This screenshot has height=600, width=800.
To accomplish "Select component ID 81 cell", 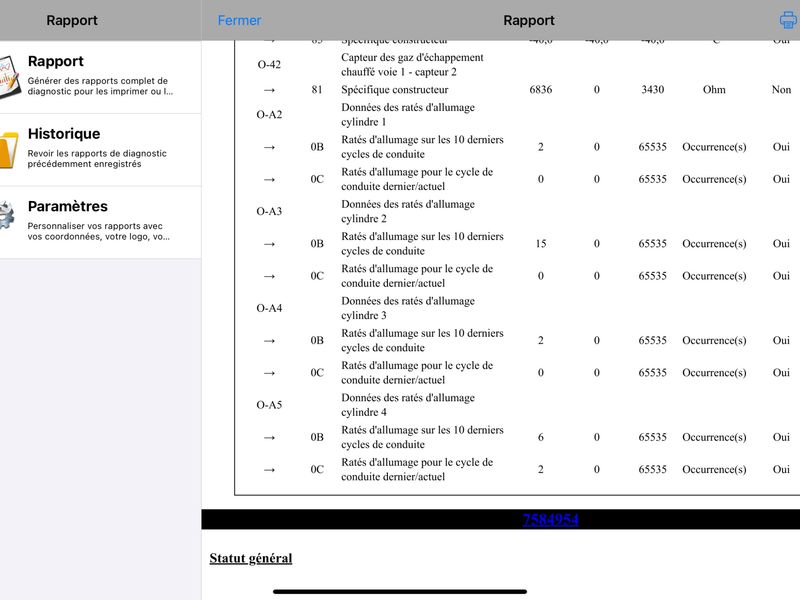I will click(317, 89).
